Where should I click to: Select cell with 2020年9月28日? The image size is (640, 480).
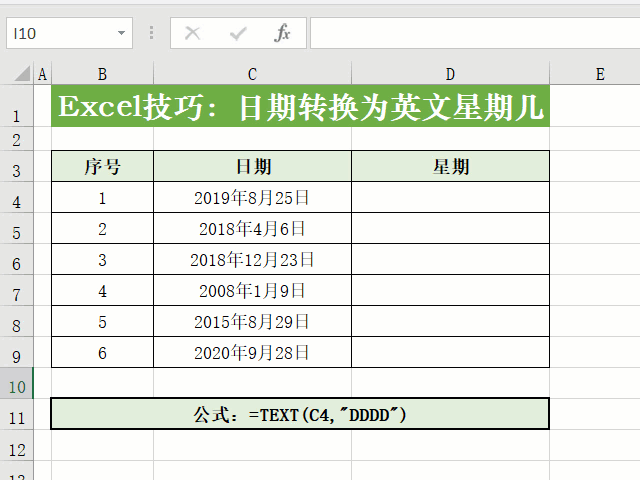[252, 352]
